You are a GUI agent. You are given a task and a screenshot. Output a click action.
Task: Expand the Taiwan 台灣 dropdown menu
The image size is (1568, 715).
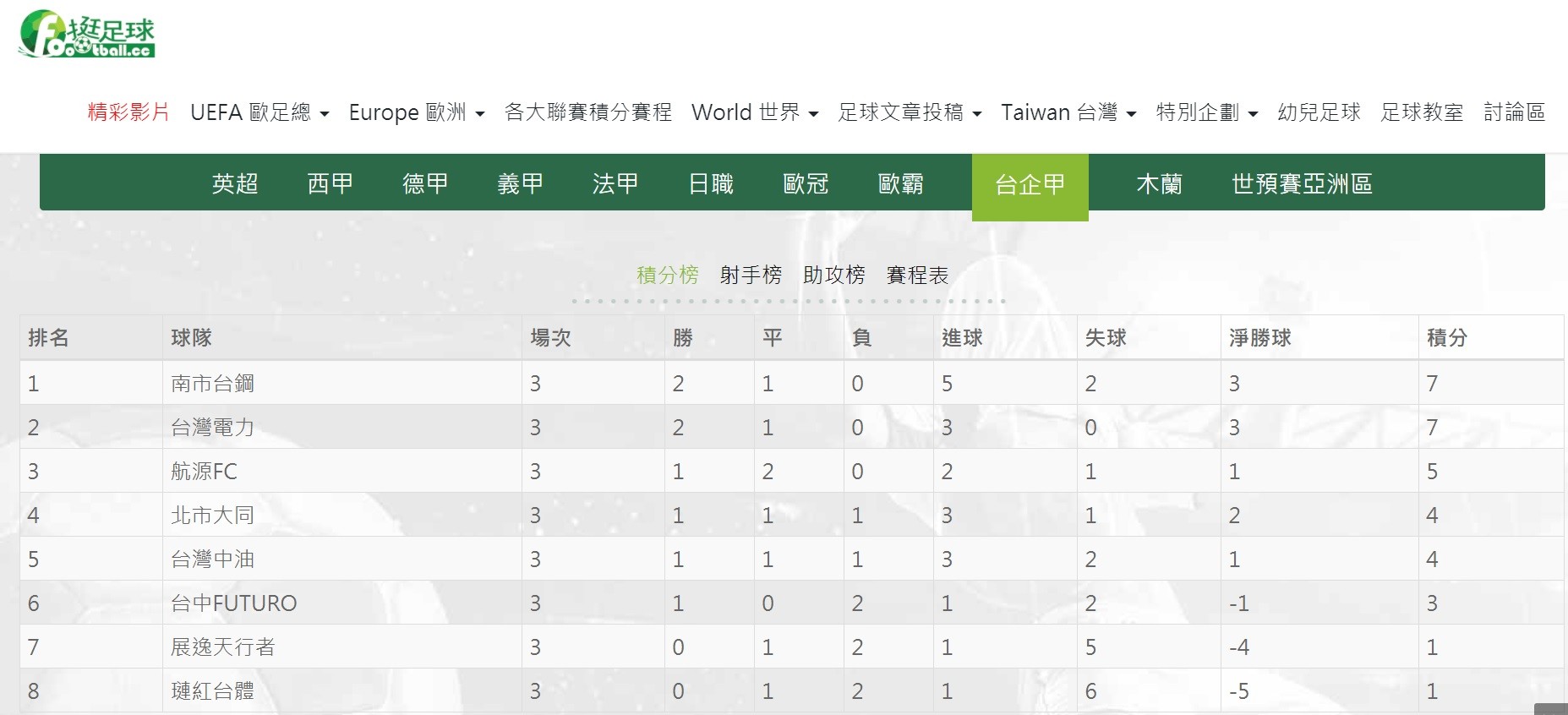coord(1068,112)
